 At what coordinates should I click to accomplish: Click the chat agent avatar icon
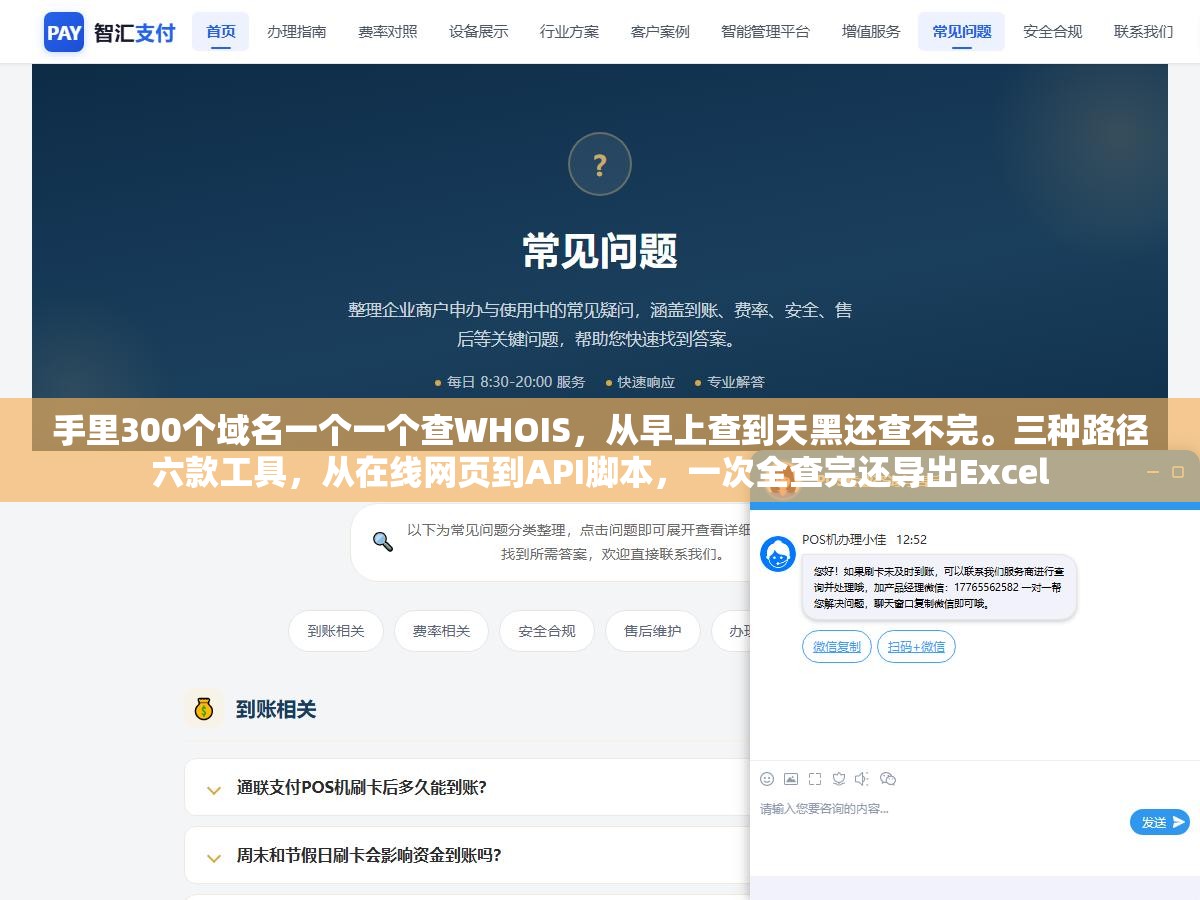pyautogui.click(x=778, y=554)
